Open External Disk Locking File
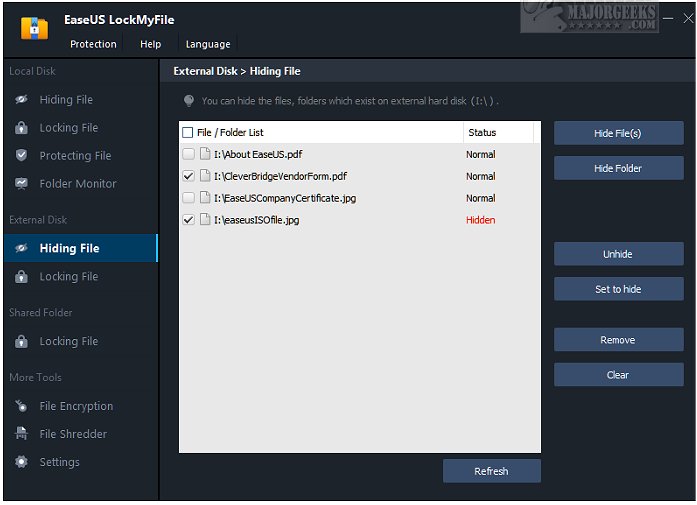Viewport: 697px width, 505px height. [x=80, y=277]
